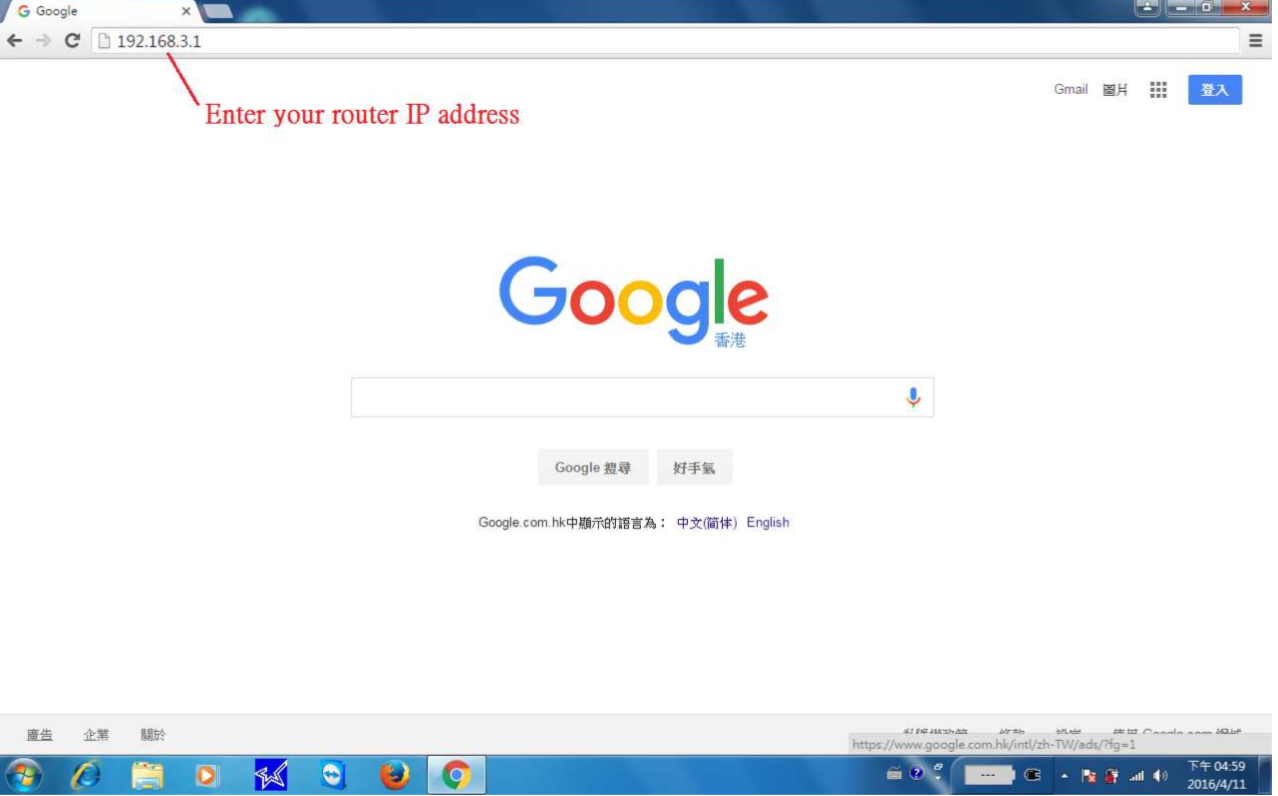Launch Internet Explorer from the taskbar
This screenshot has width=1278, height=796.
(86, 775)
